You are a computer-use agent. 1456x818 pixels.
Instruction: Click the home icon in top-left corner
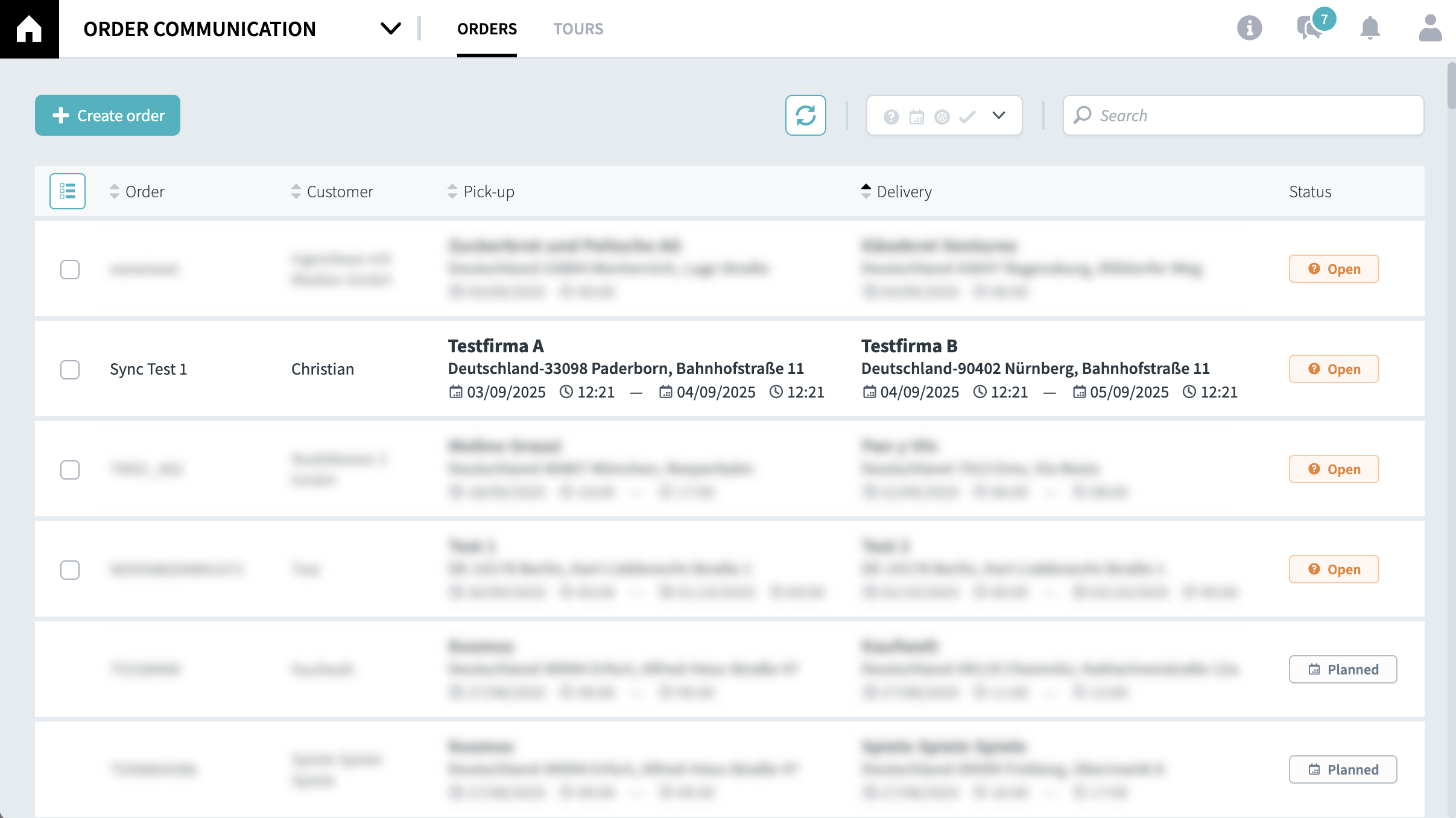coord(29,28)
